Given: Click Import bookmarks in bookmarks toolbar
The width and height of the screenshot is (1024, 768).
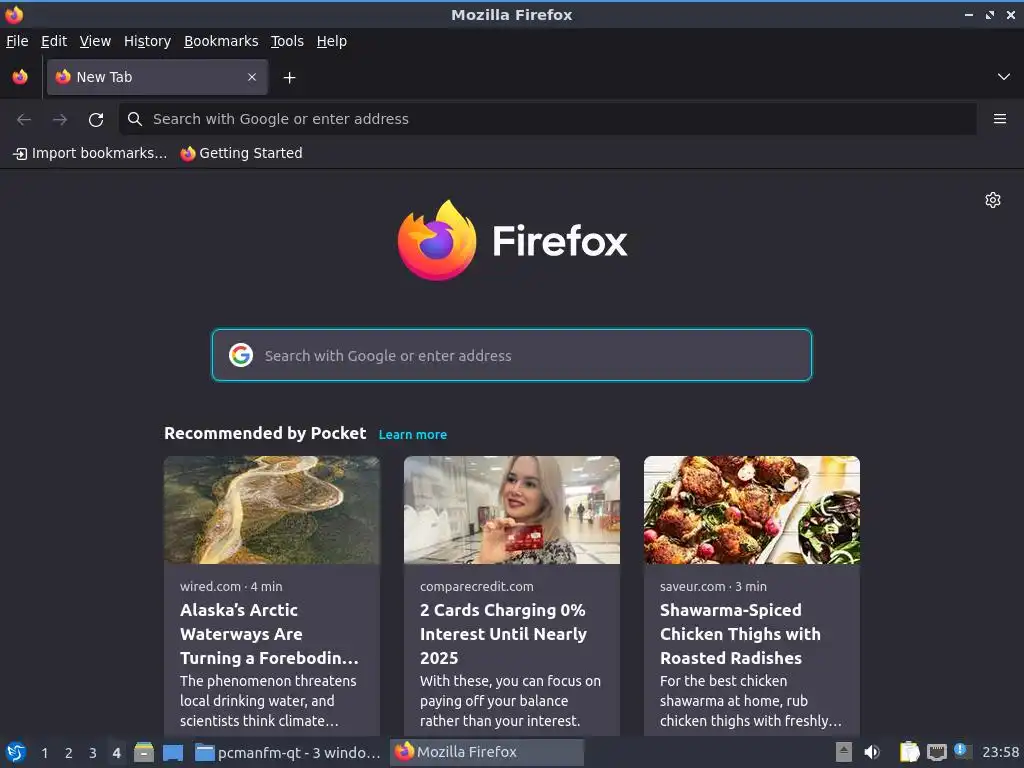Looking at the screenshot, I should click(90, 153).
